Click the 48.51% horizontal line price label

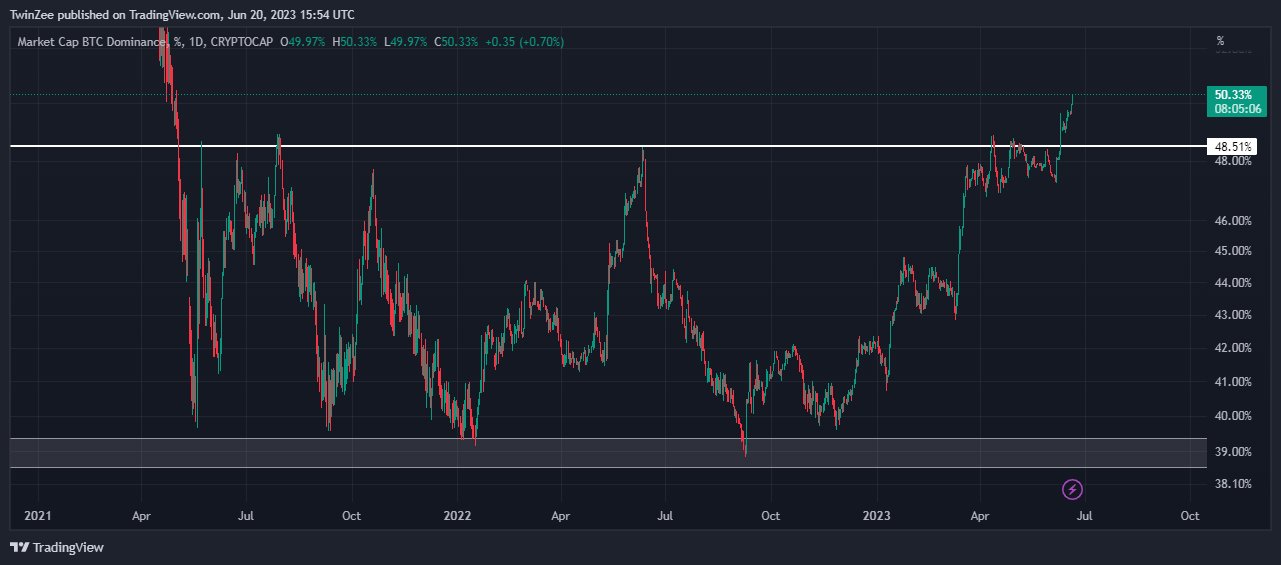pyautogui.click(x=1231, y=146)
